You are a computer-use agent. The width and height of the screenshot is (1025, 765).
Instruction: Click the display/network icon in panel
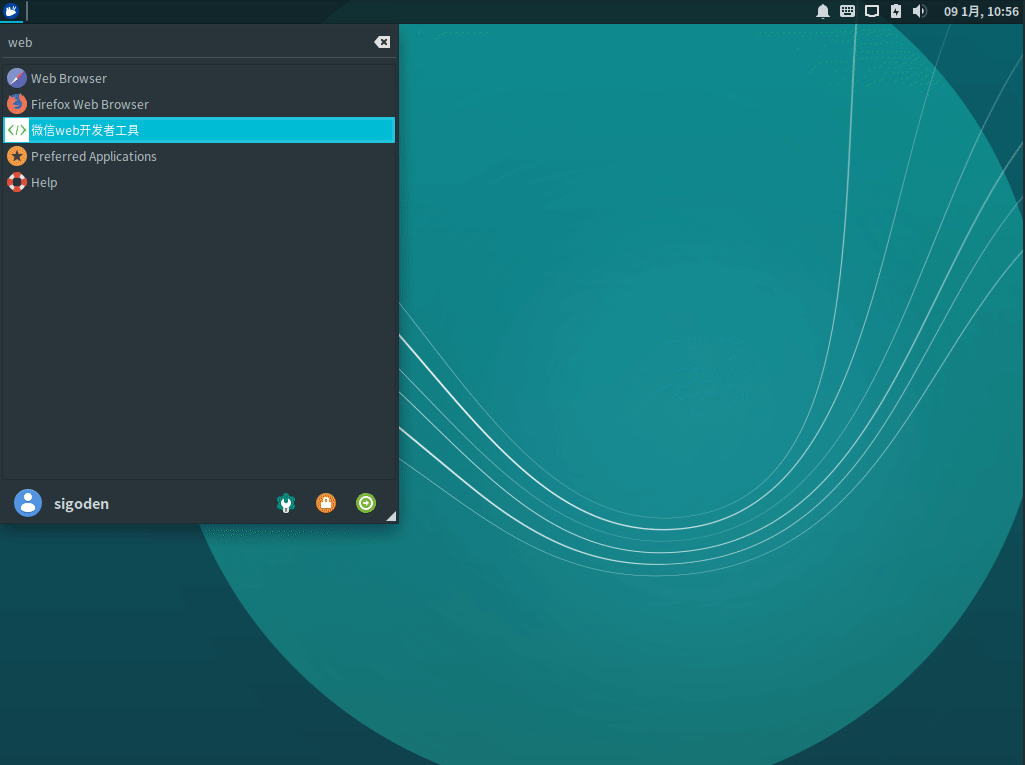coord(872,11)
